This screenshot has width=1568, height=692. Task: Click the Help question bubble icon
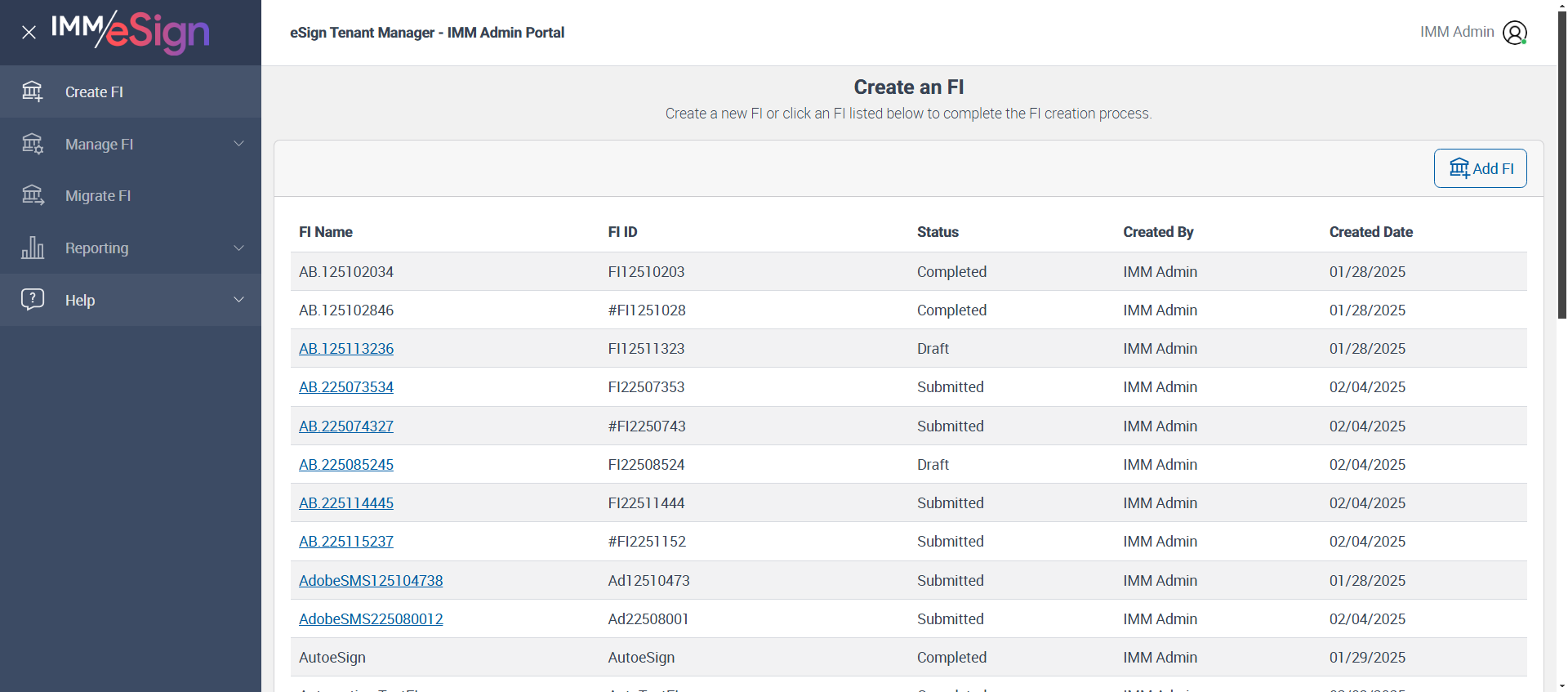pos(33,299)
